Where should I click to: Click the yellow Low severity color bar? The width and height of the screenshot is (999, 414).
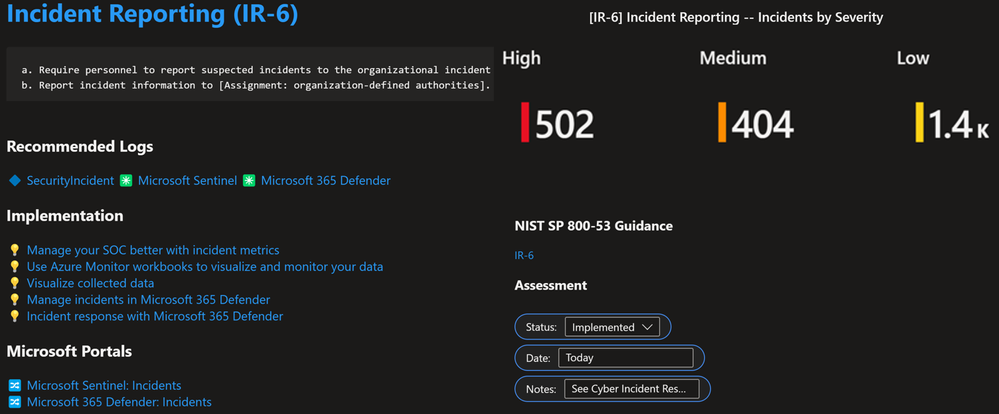pos(919,122)
